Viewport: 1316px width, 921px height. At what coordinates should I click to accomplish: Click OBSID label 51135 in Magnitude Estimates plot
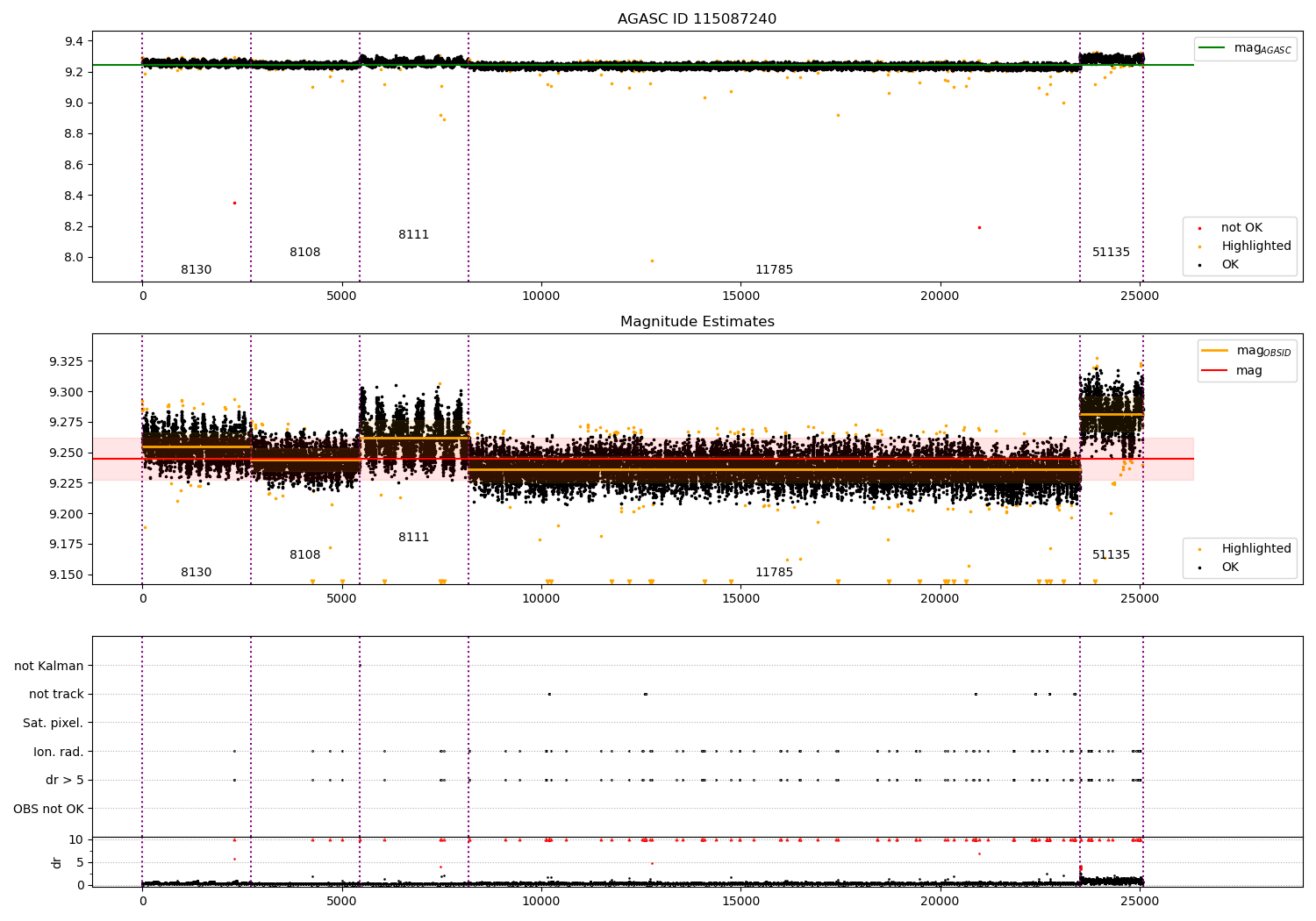pos(1111,555)
